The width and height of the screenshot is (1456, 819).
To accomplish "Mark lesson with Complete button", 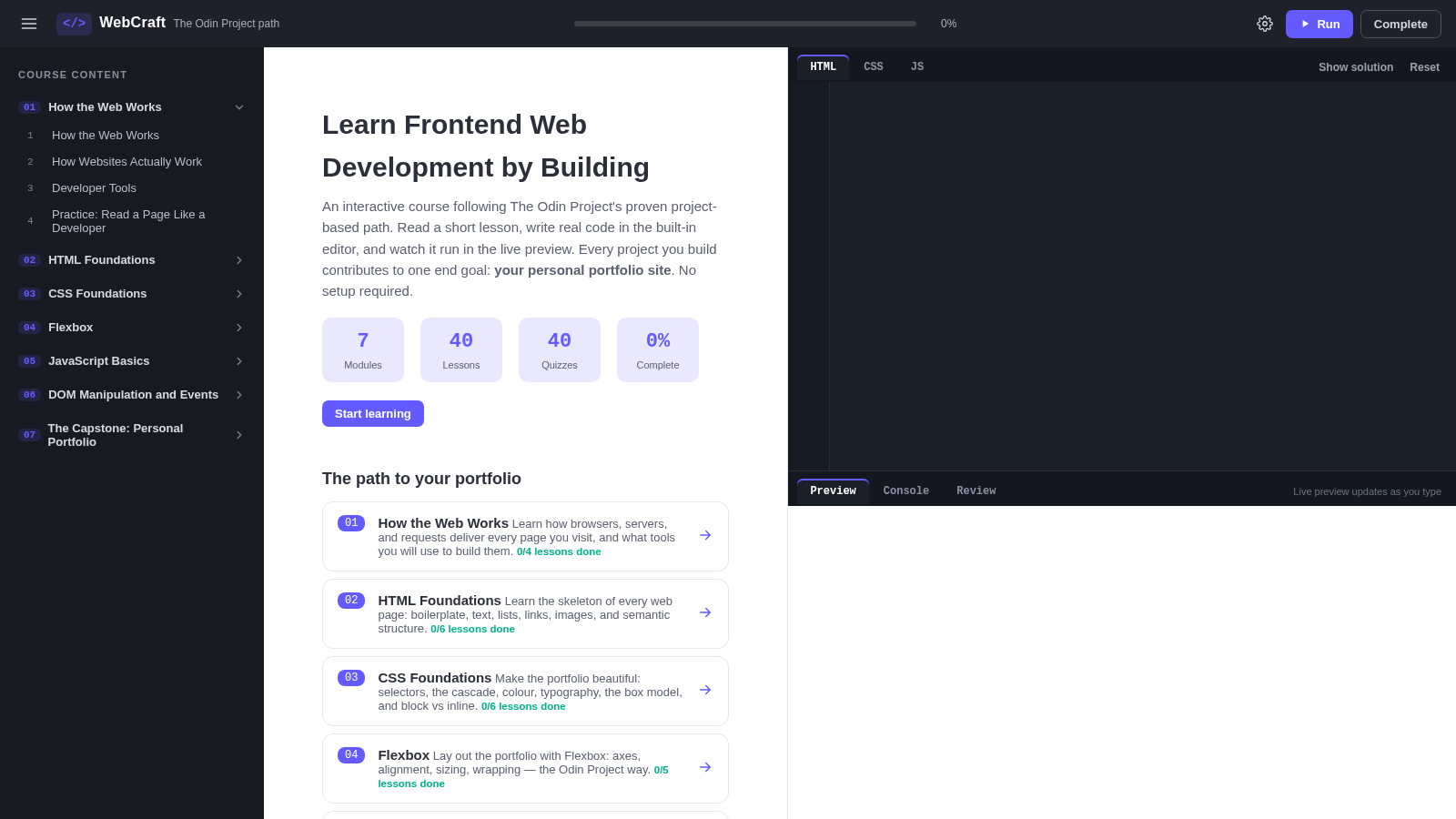I will (1400, 24).
